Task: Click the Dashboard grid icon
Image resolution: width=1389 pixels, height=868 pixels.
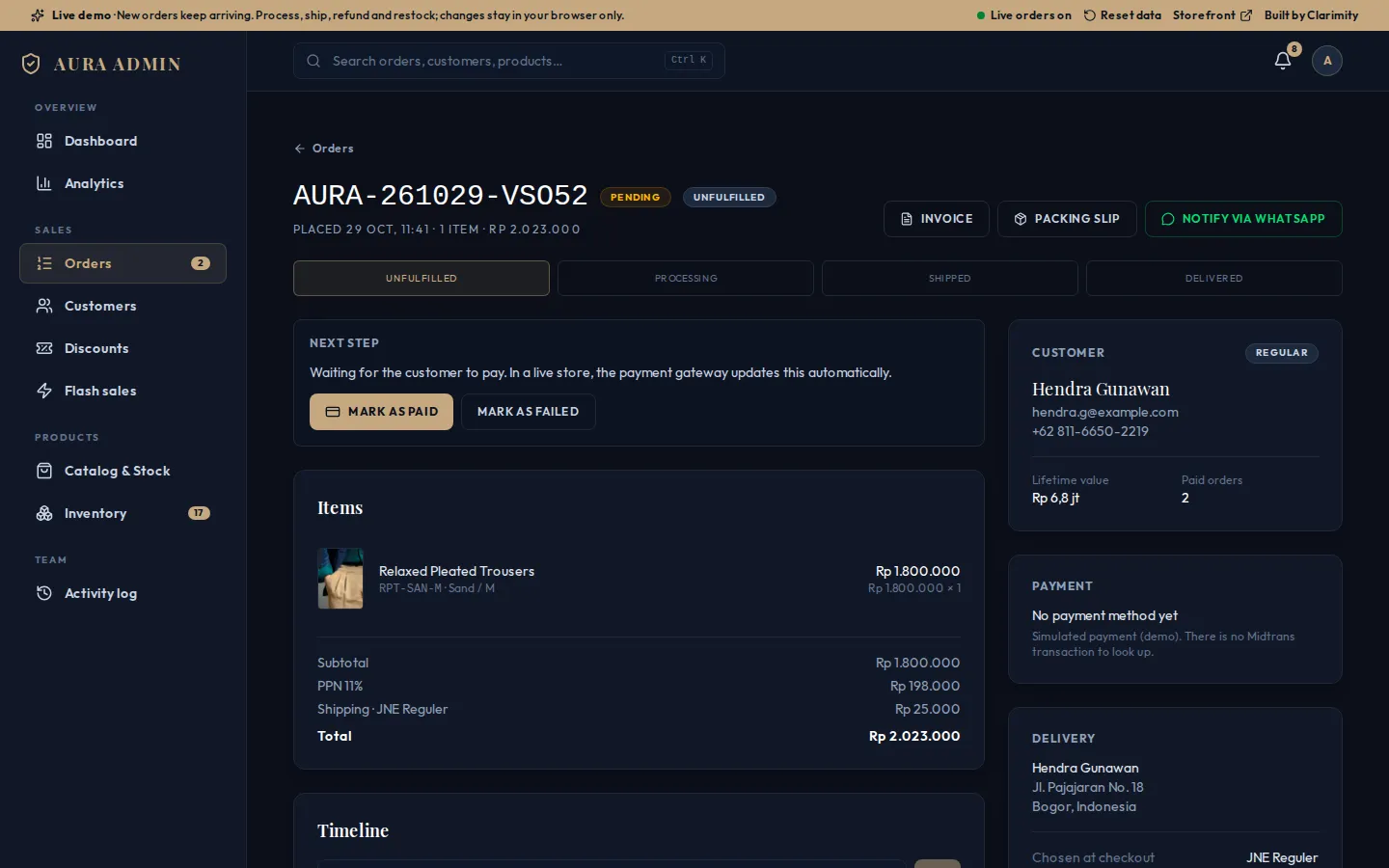Action: click(x=44, y=141)
